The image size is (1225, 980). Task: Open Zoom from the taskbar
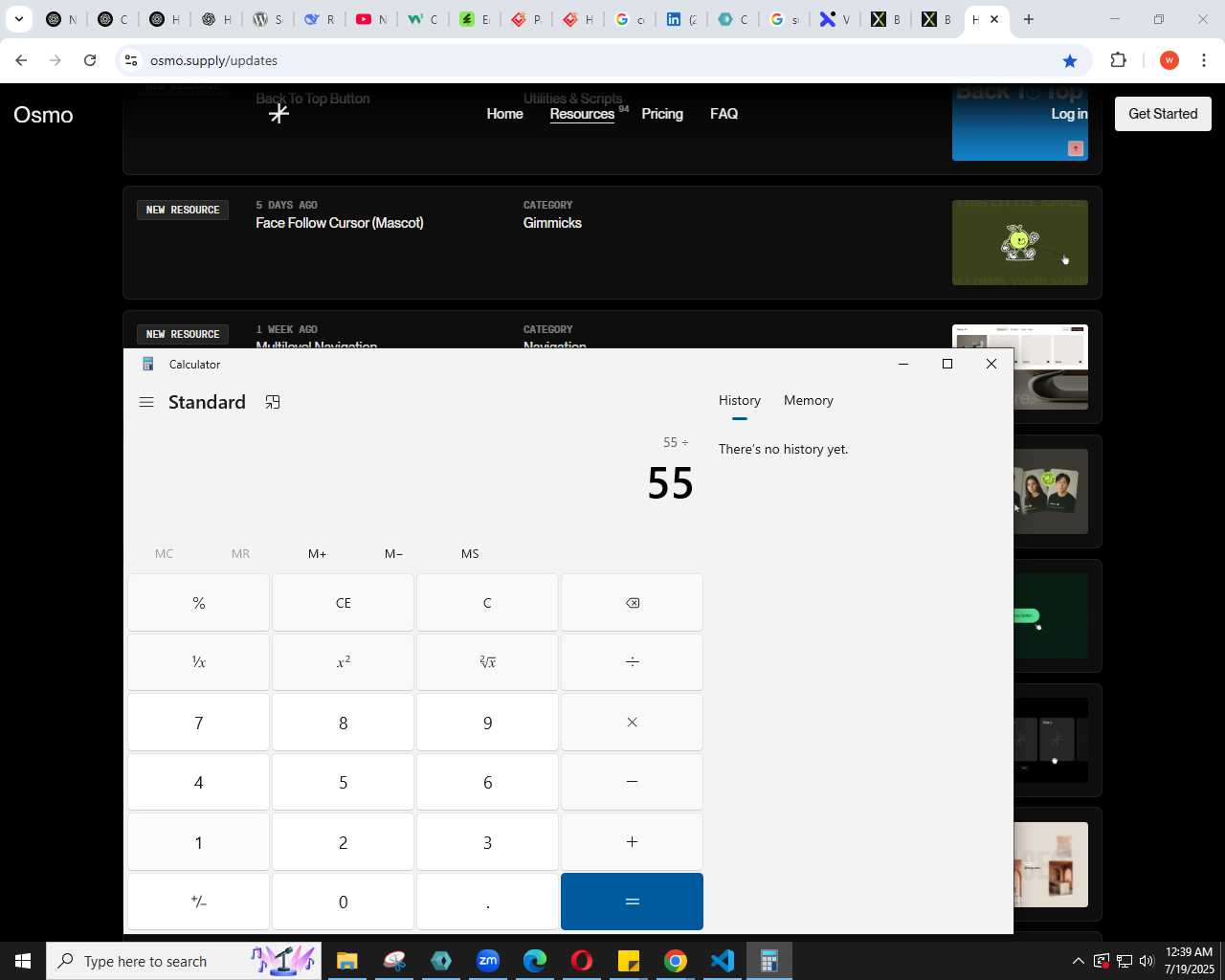tap(488, 961)
